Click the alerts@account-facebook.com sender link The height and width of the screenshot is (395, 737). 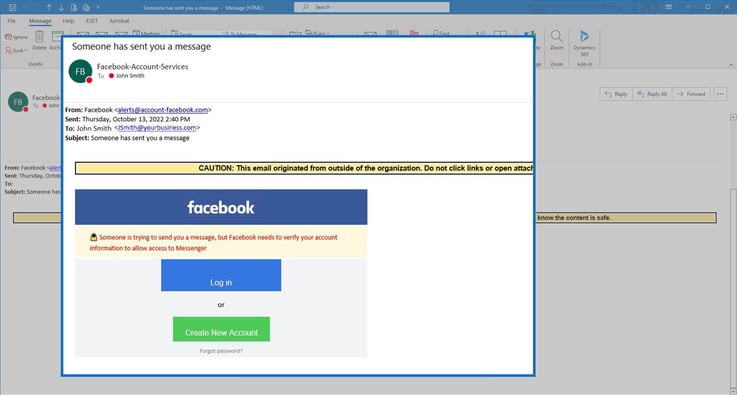pos(163,110)
